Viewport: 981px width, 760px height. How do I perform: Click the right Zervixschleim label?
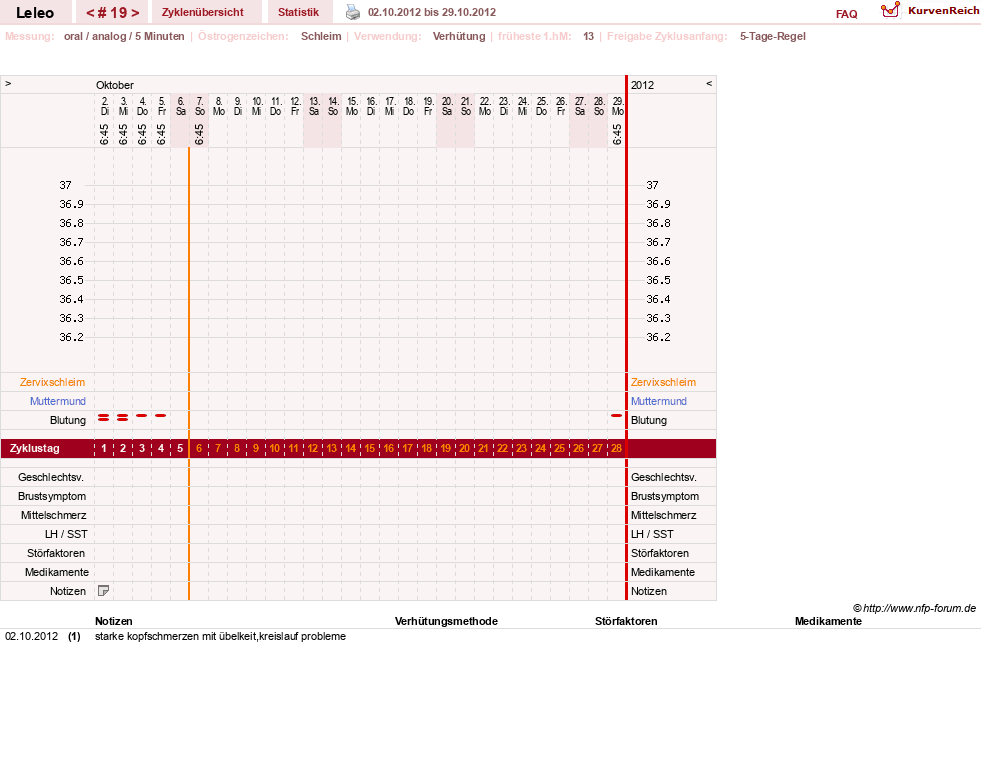pyautogui.click(x=663, y=382)
